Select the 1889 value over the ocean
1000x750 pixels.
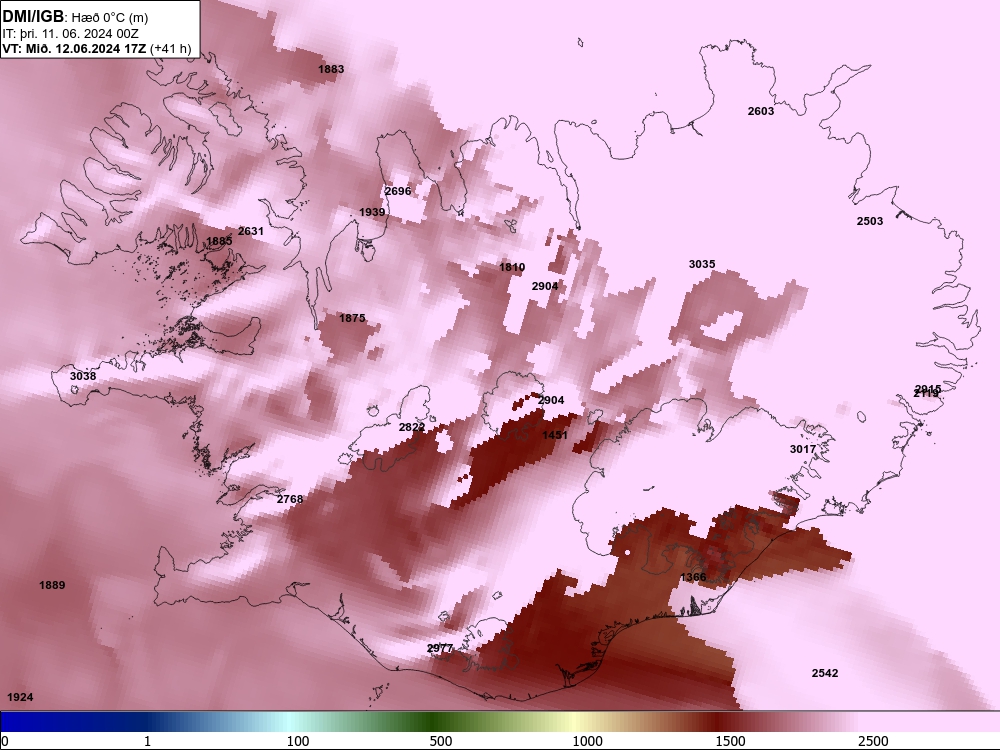click(52, 585)
